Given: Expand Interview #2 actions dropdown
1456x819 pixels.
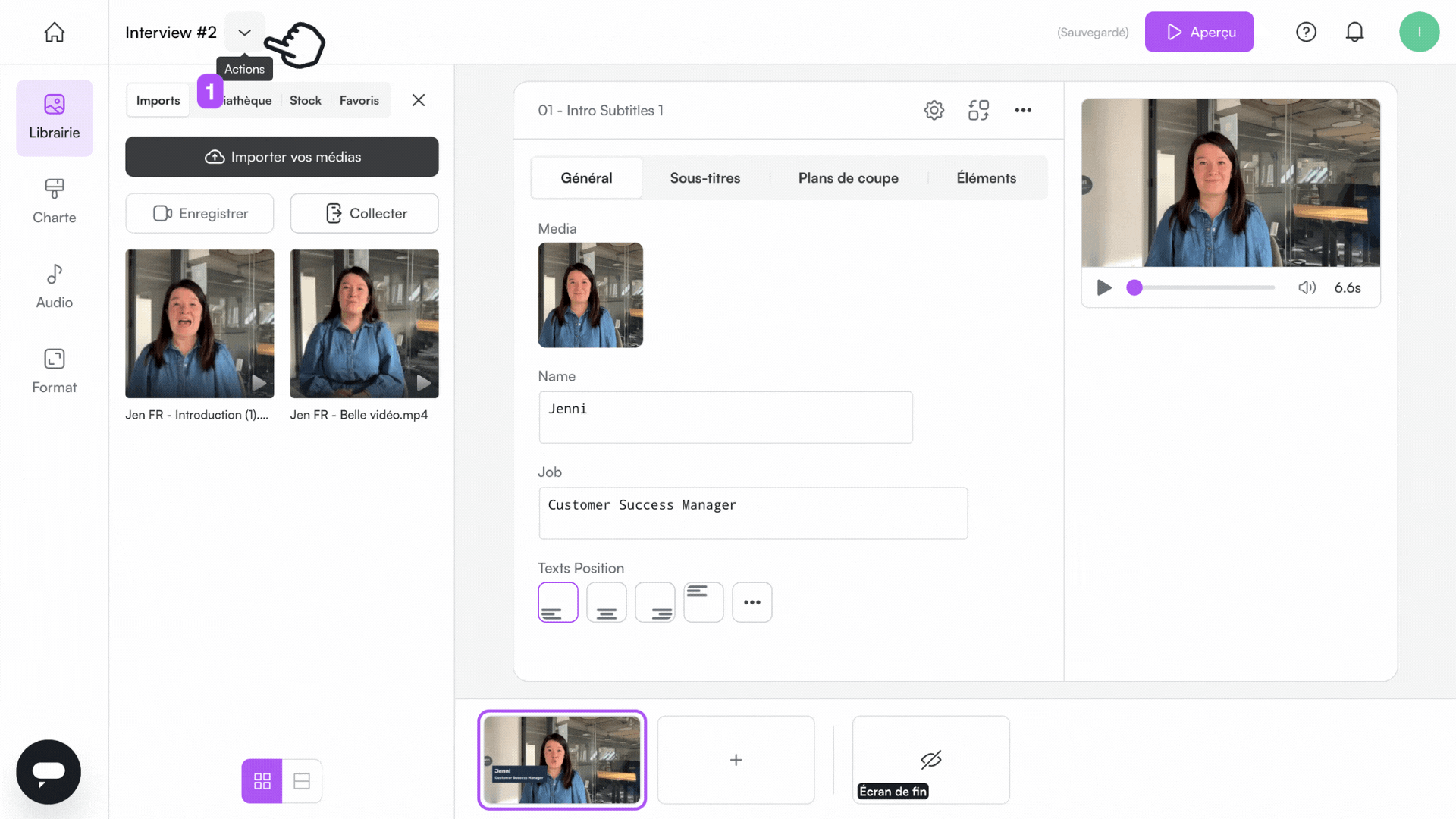Looking at the screenshot, I should [244, 32].
